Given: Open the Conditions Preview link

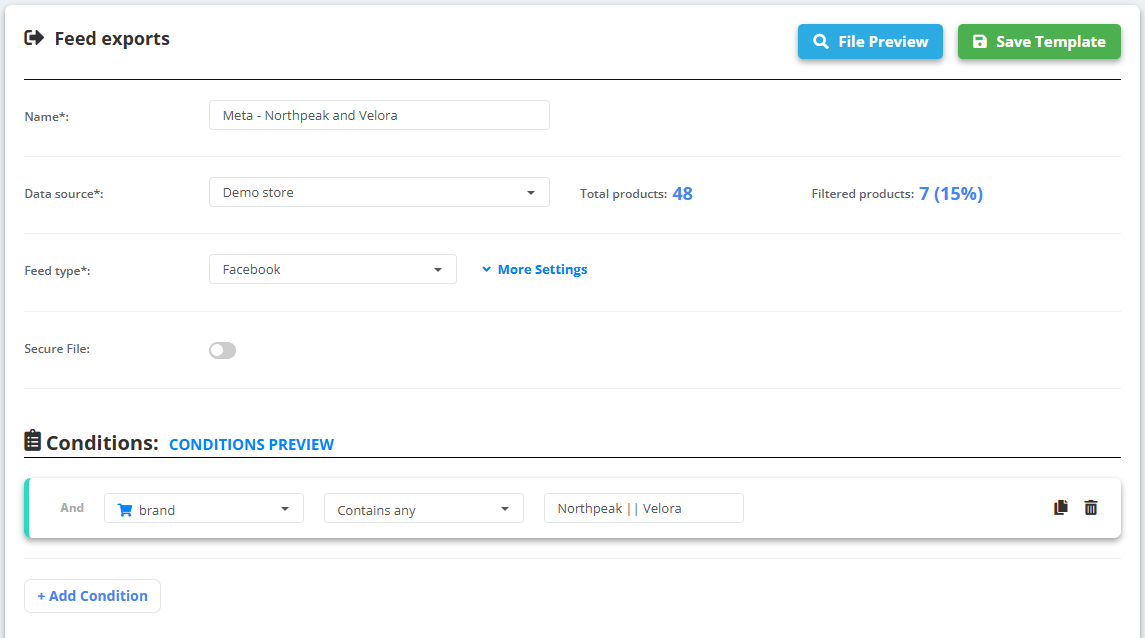Looking at the screenshot, I should pyautogui.click(x=251, y=445).
